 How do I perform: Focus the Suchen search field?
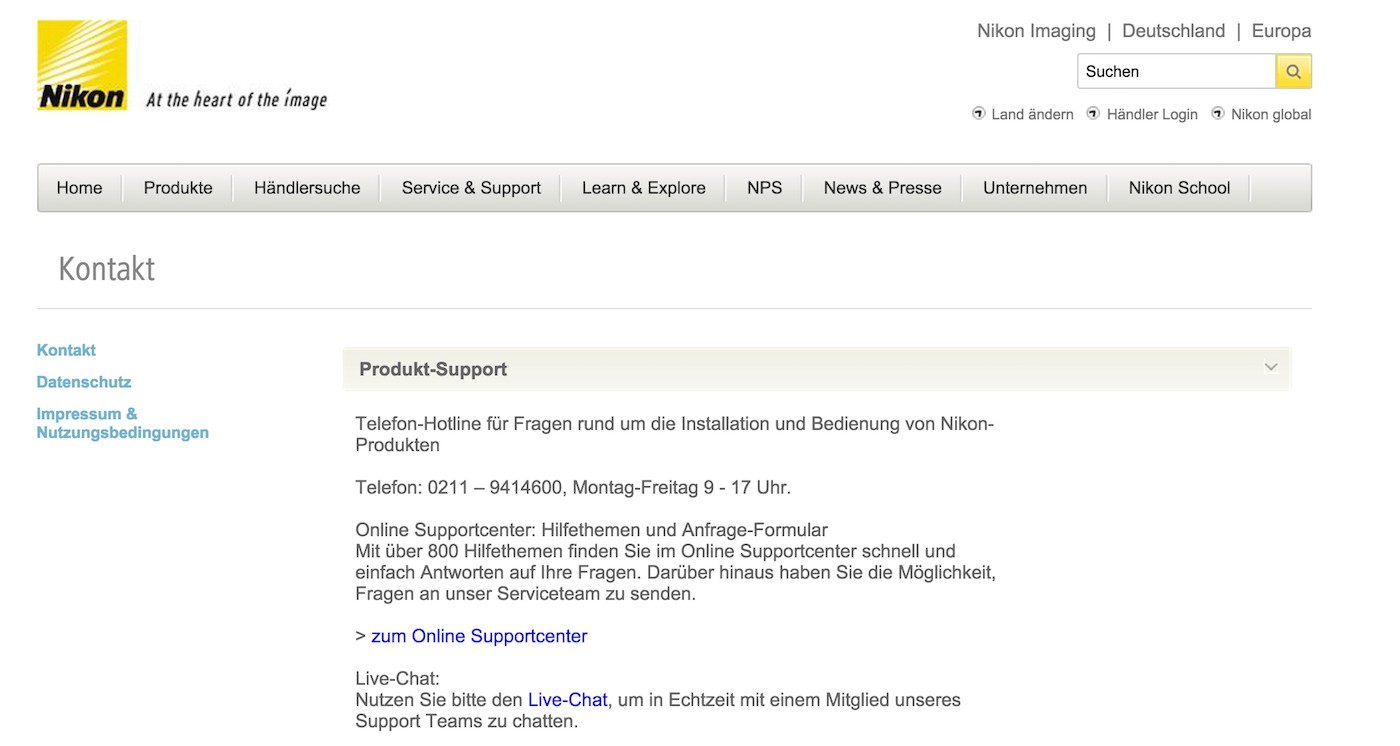click(x=1175, y=72)
